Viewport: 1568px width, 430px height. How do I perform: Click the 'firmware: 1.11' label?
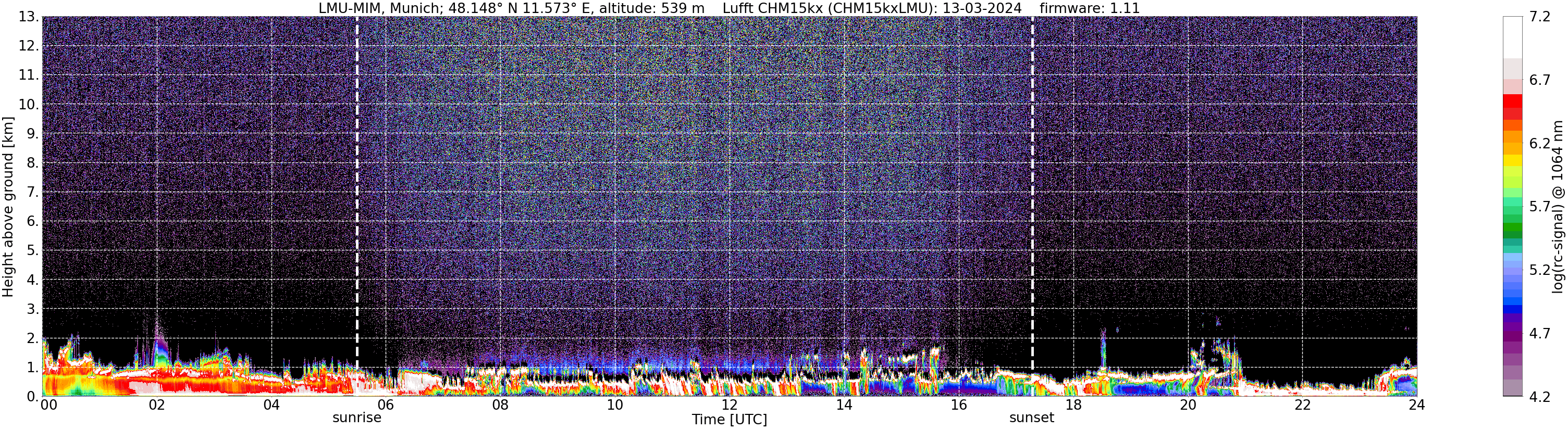click(x=1089, y=8)
